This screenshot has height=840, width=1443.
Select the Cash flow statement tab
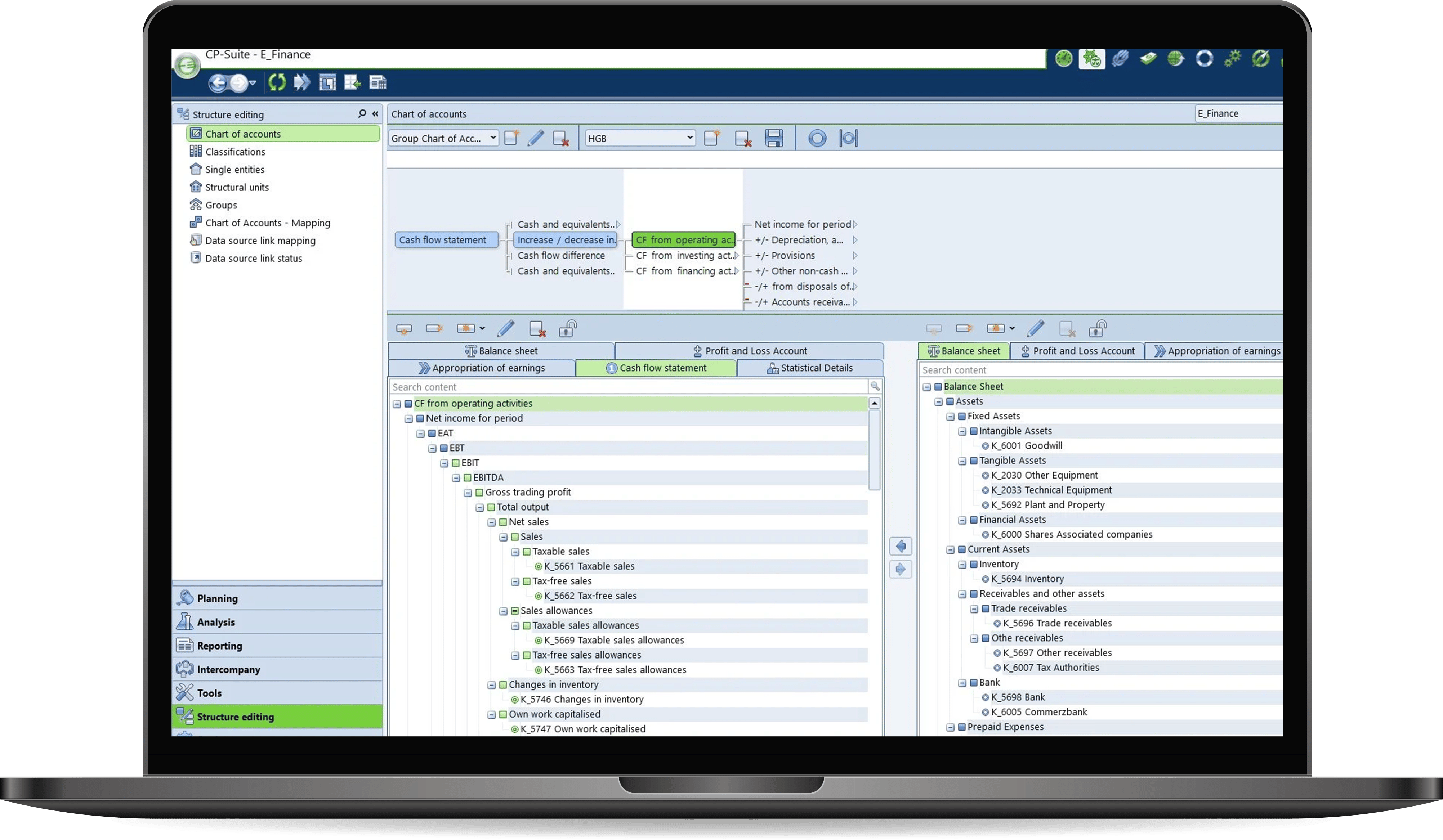pyautogui.click(x=656, y=368)
